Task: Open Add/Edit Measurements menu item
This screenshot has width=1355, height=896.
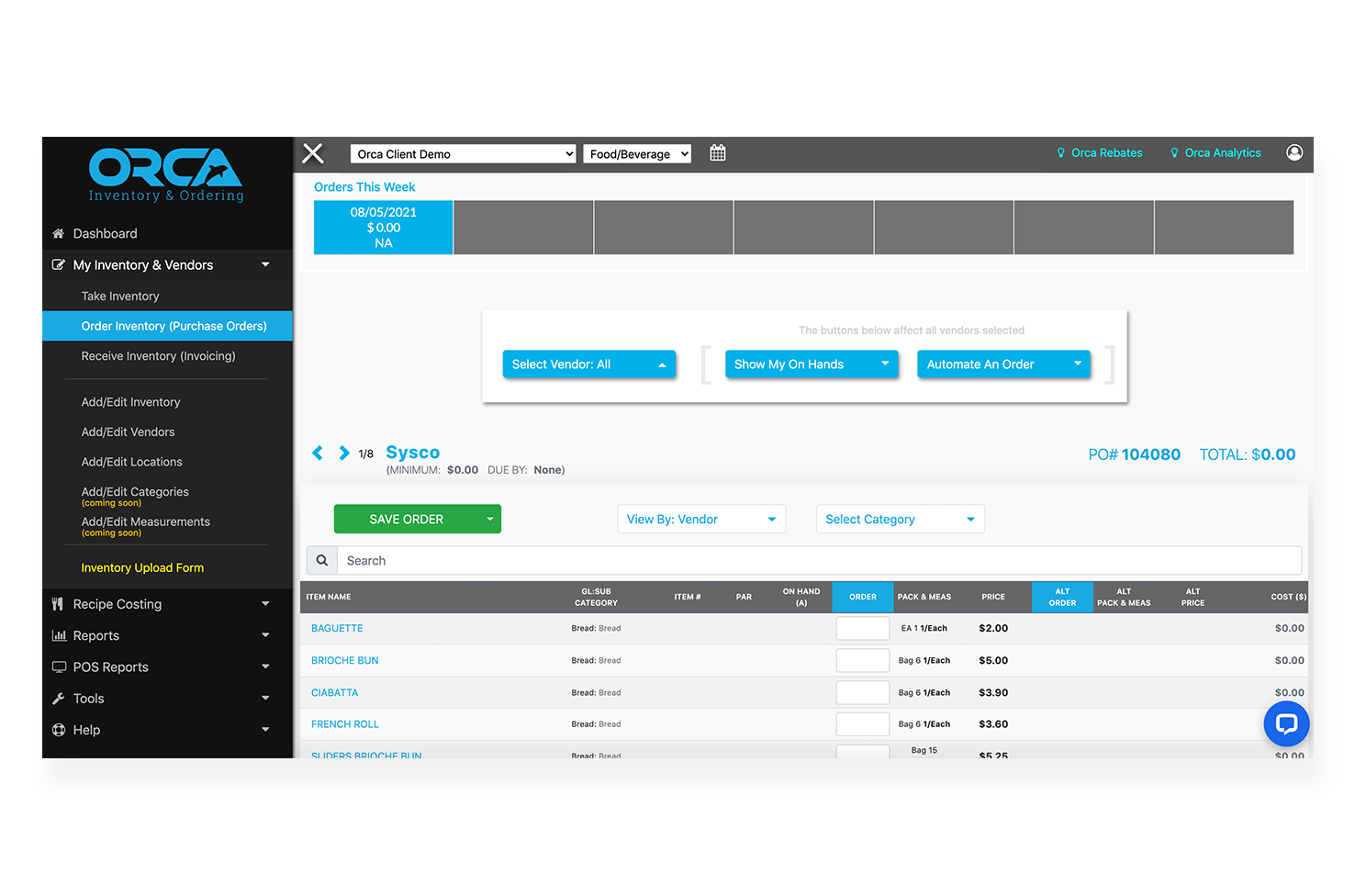Action: pyautogui.click(x=145, y=521)
